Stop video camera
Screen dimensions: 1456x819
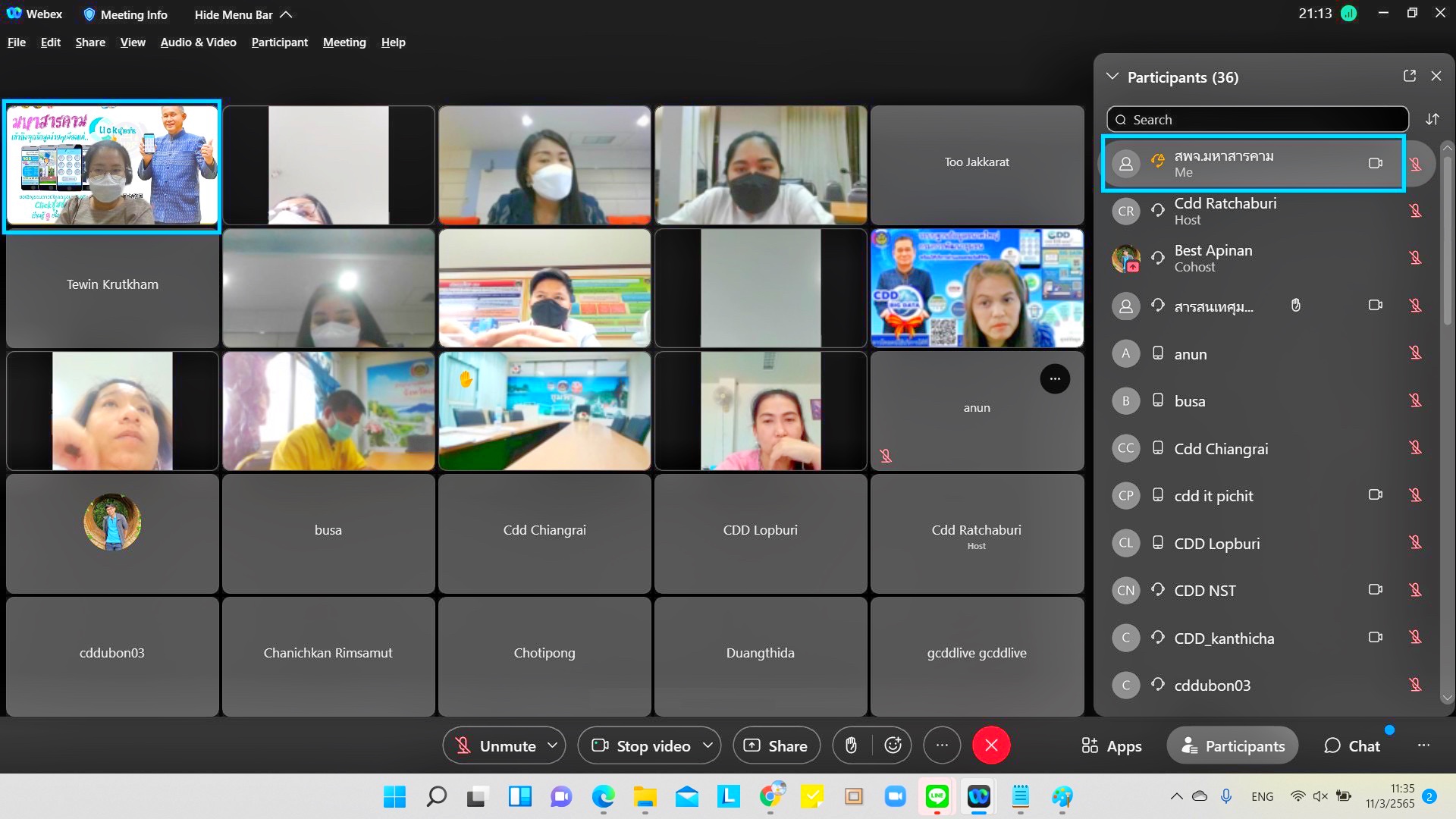coord(641,745)
